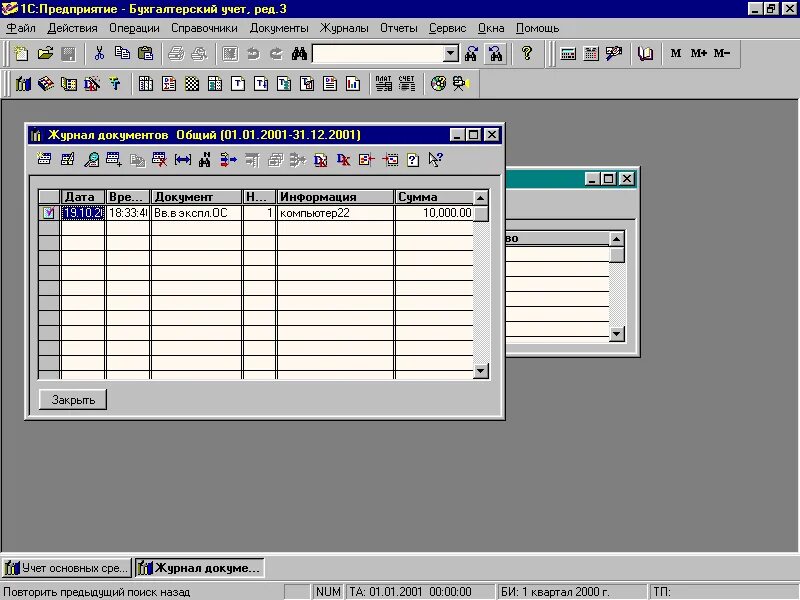Open the syntax assistant book icon
Screen dimensions: 800x600
click(x=645, y=54)
